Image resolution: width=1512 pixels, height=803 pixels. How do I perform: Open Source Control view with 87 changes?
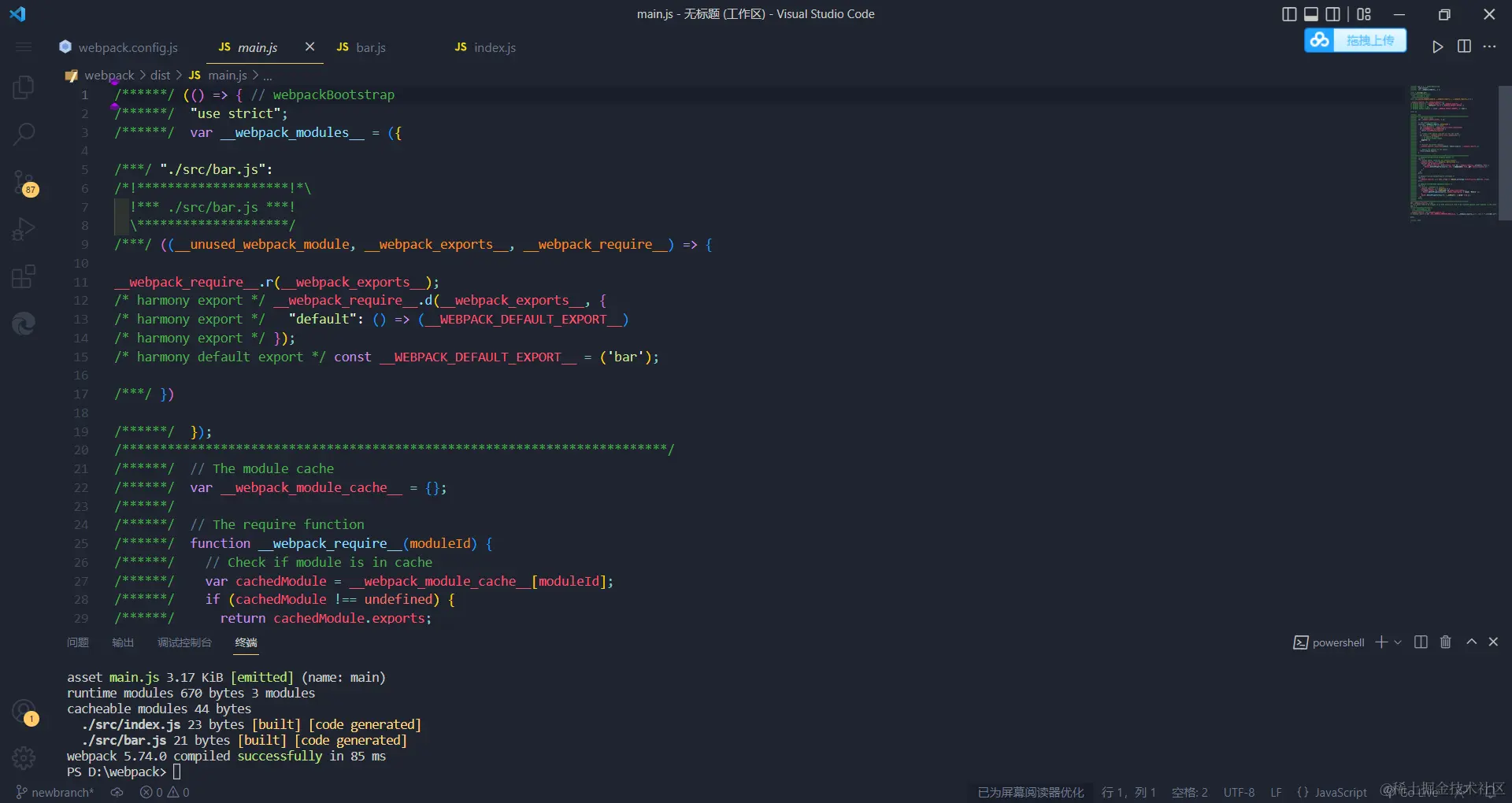(x=24, y=183)
